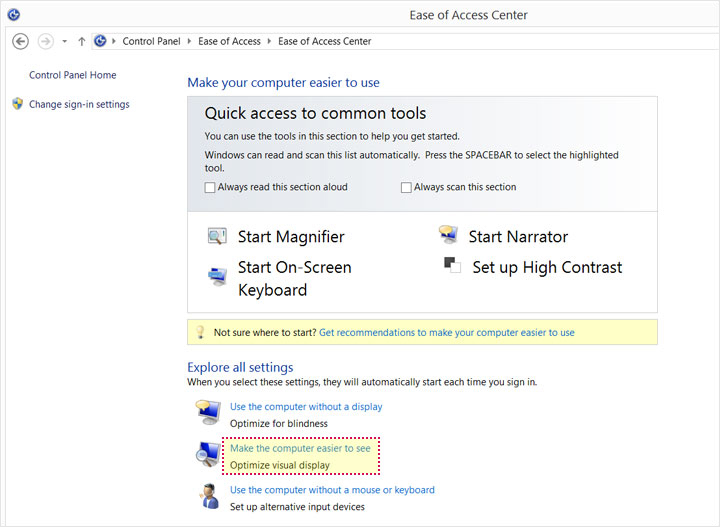Navigate to Control Panel in breadcrumb

[152, 41]
